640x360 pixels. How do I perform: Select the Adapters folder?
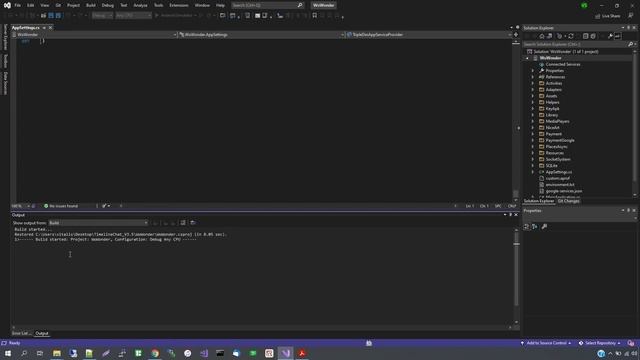click(553, 90)
